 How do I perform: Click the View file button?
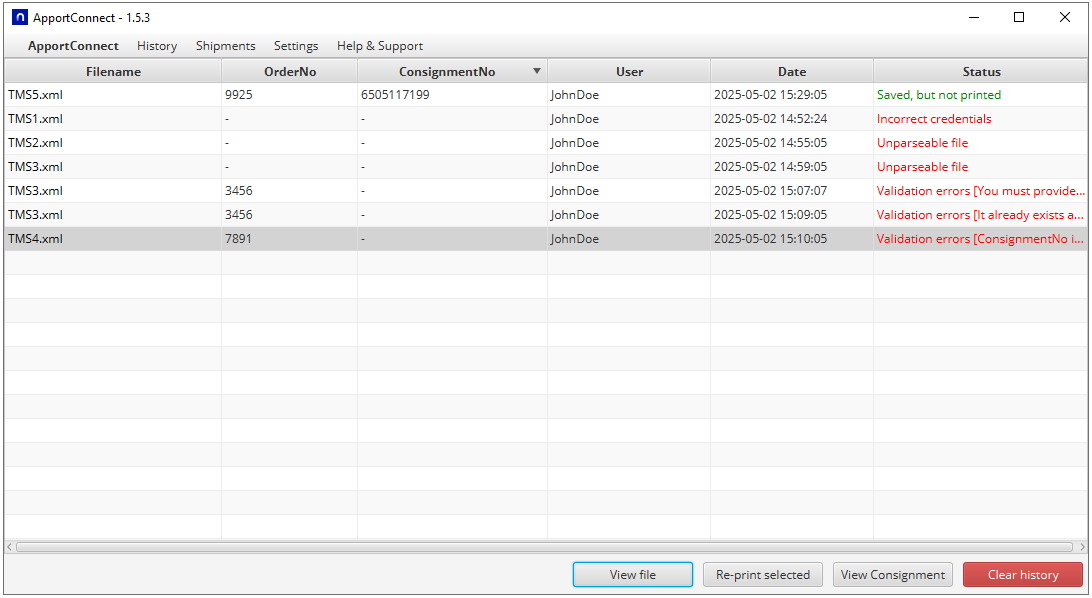tap(632, 575)
